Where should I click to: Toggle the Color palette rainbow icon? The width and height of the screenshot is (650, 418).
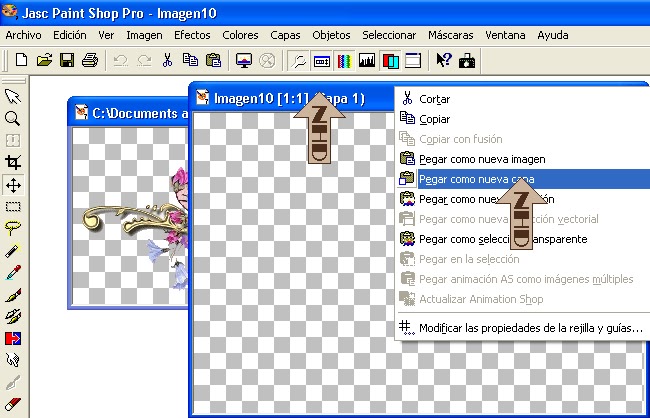[344, 61]
